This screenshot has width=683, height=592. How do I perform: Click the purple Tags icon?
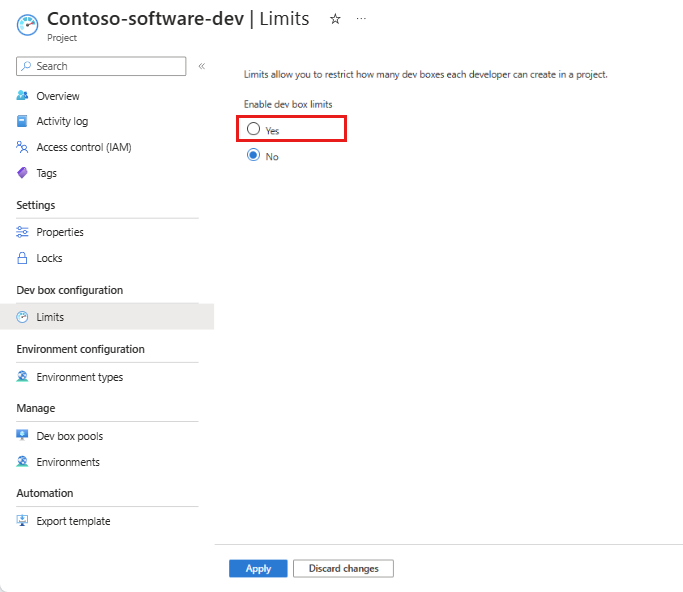pyautogui.click(x=22, y=173)
